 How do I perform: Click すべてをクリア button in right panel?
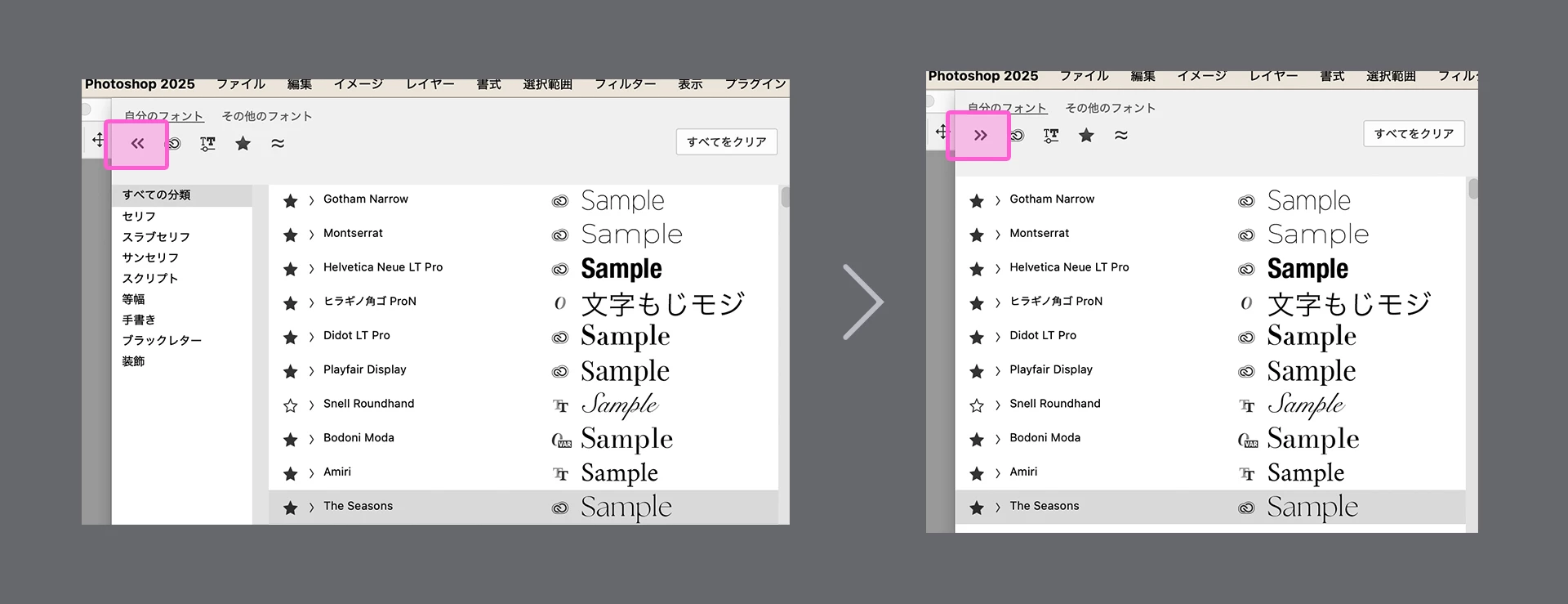[1414, 134]
